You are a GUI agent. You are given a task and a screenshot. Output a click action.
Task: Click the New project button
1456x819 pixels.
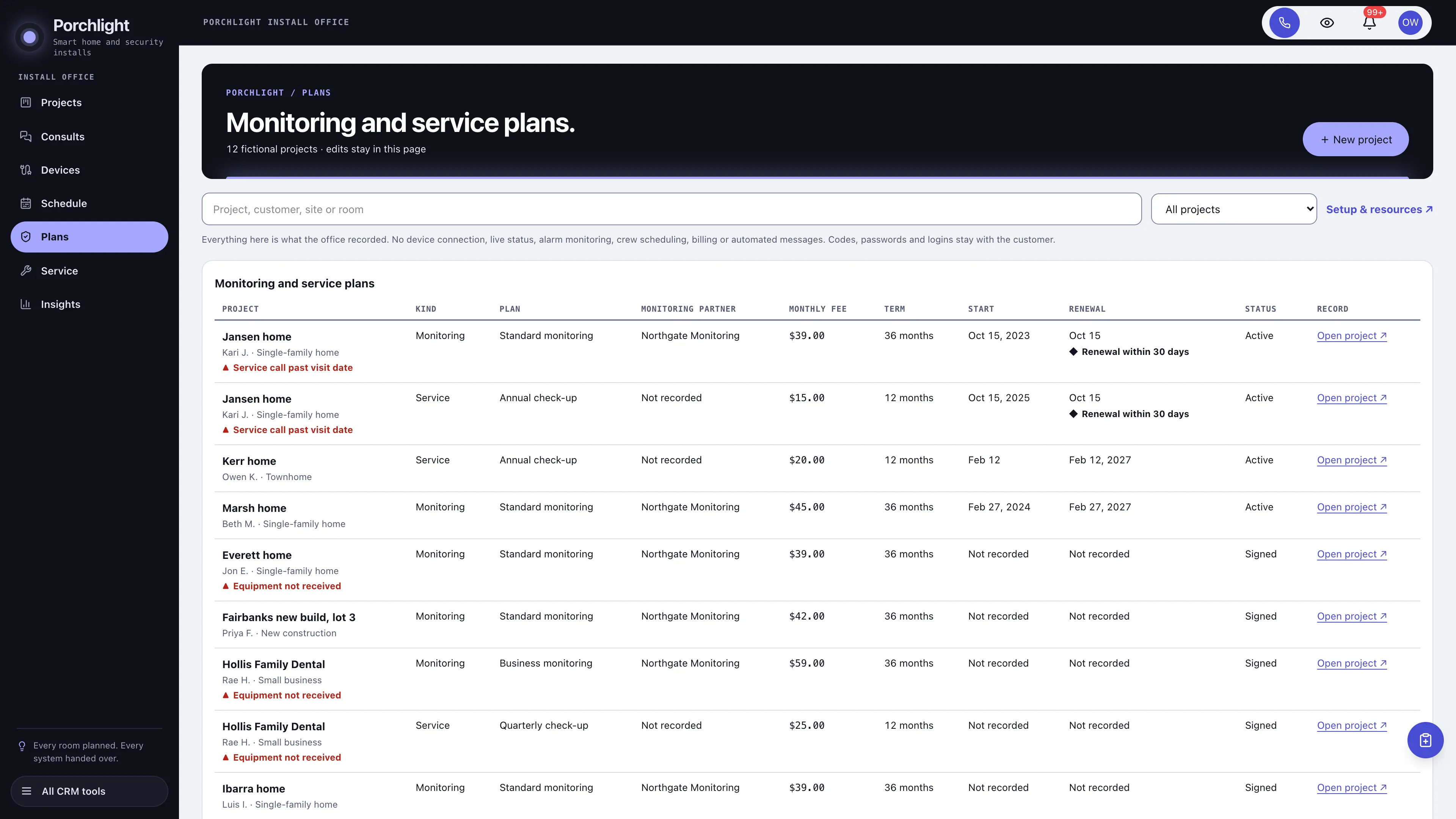click(1356, 139)
